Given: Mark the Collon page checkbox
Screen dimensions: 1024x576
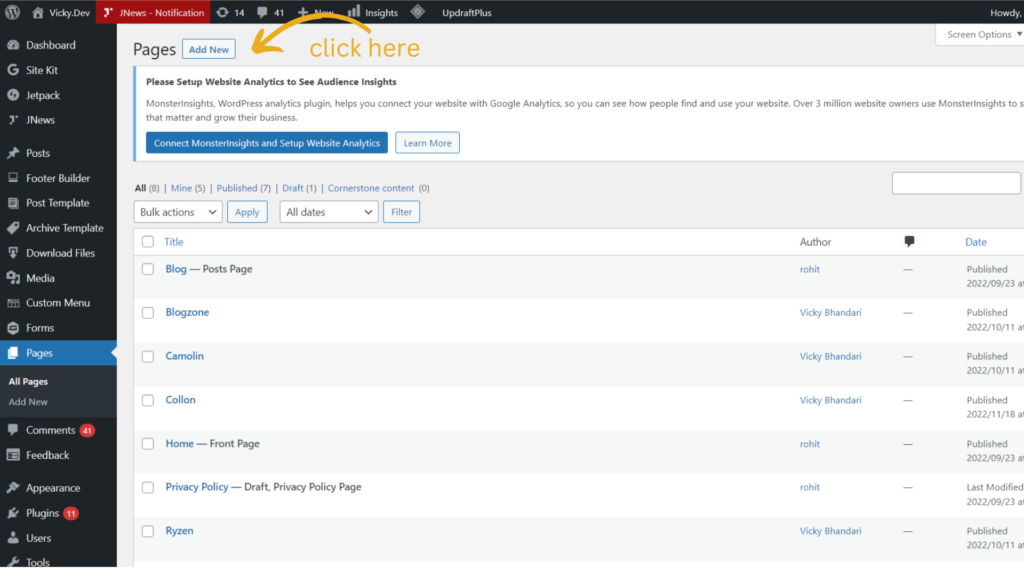Looking at the screenshot, I should [x=148, y=400].
